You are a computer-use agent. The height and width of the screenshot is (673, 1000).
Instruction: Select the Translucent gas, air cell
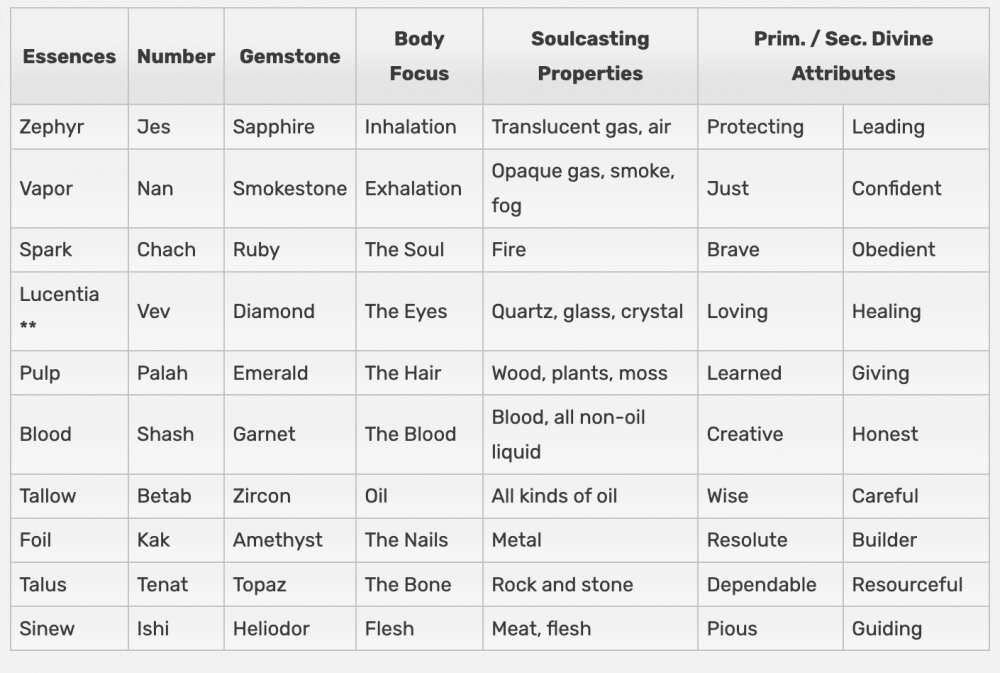tap(590, 126)
